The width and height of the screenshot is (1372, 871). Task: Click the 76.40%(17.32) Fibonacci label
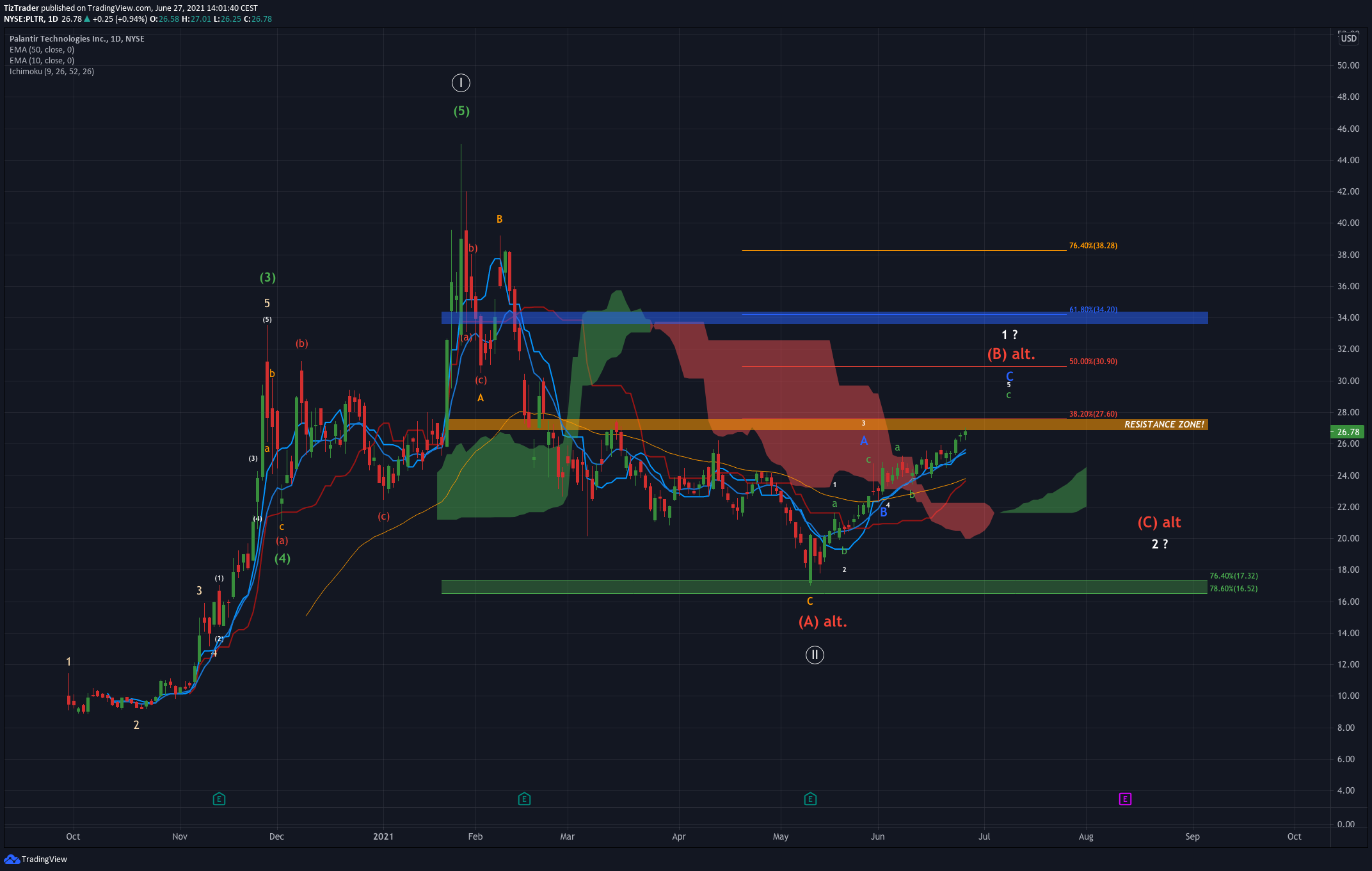pos(1233,576)
